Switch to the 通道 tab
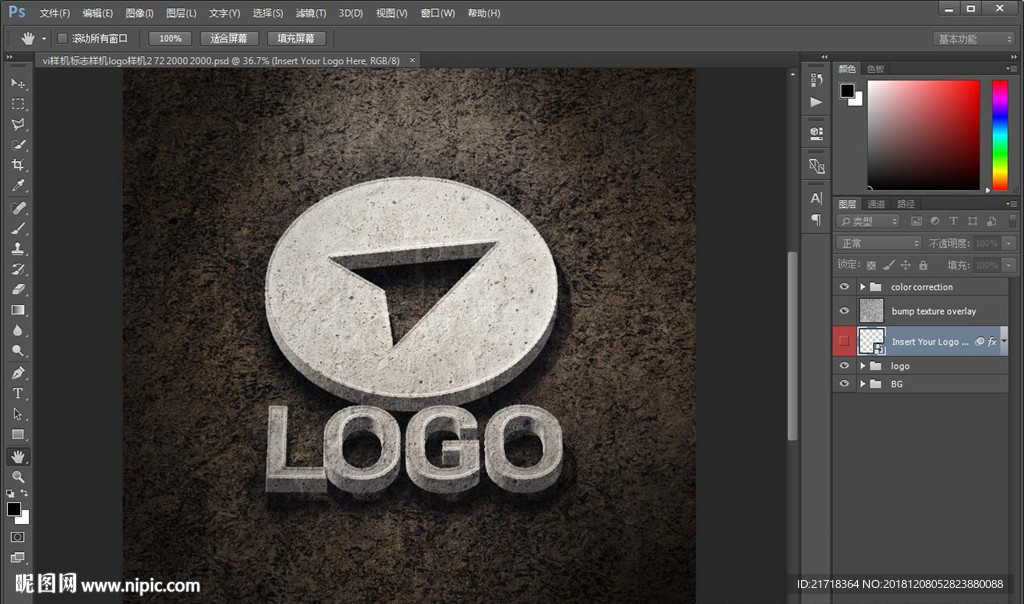 pyautogui.click(x=876, y=204)
